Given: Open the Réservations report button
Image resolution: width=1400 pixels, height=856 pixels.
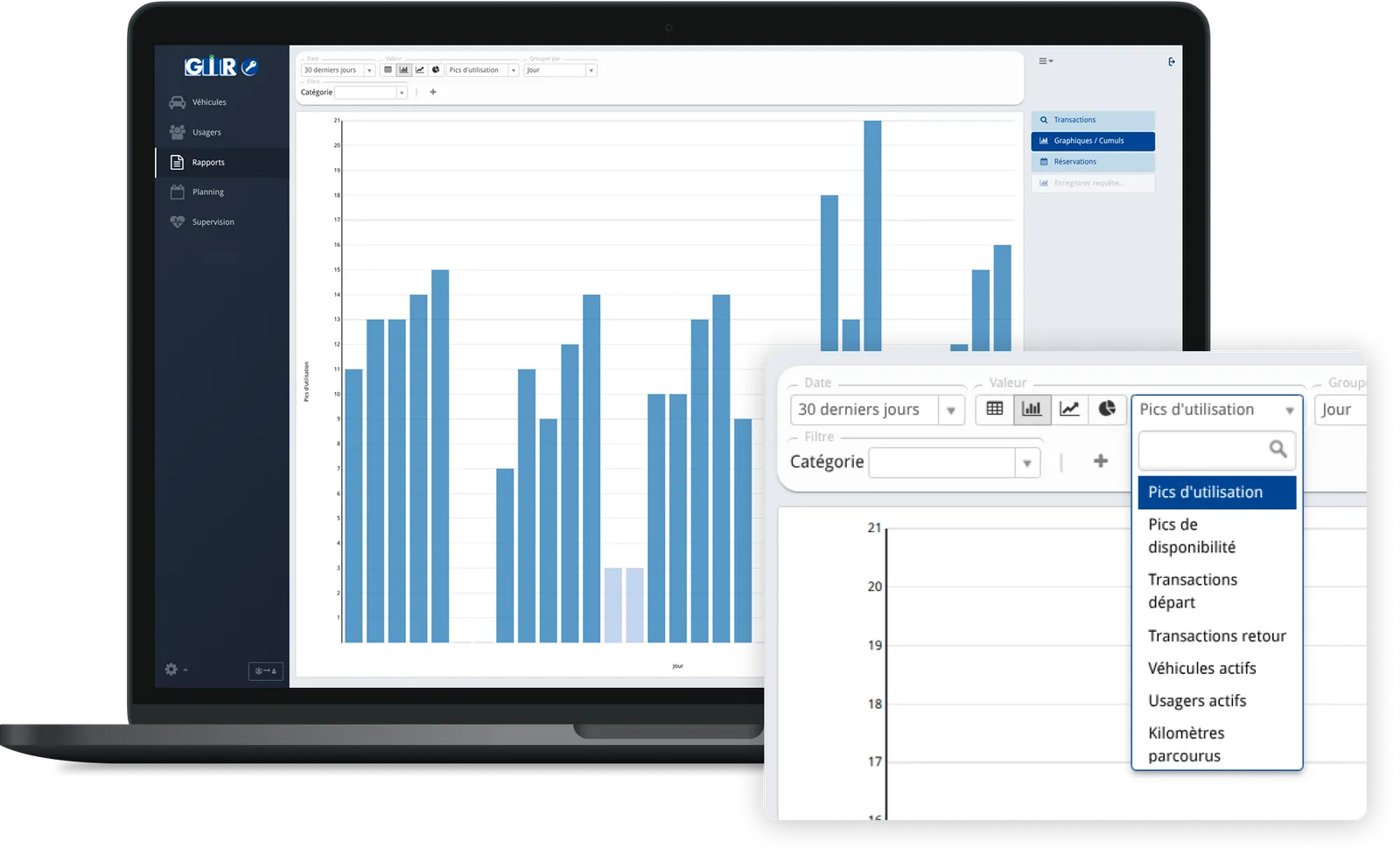Looking at the screenshot, I should point(1092,162).
